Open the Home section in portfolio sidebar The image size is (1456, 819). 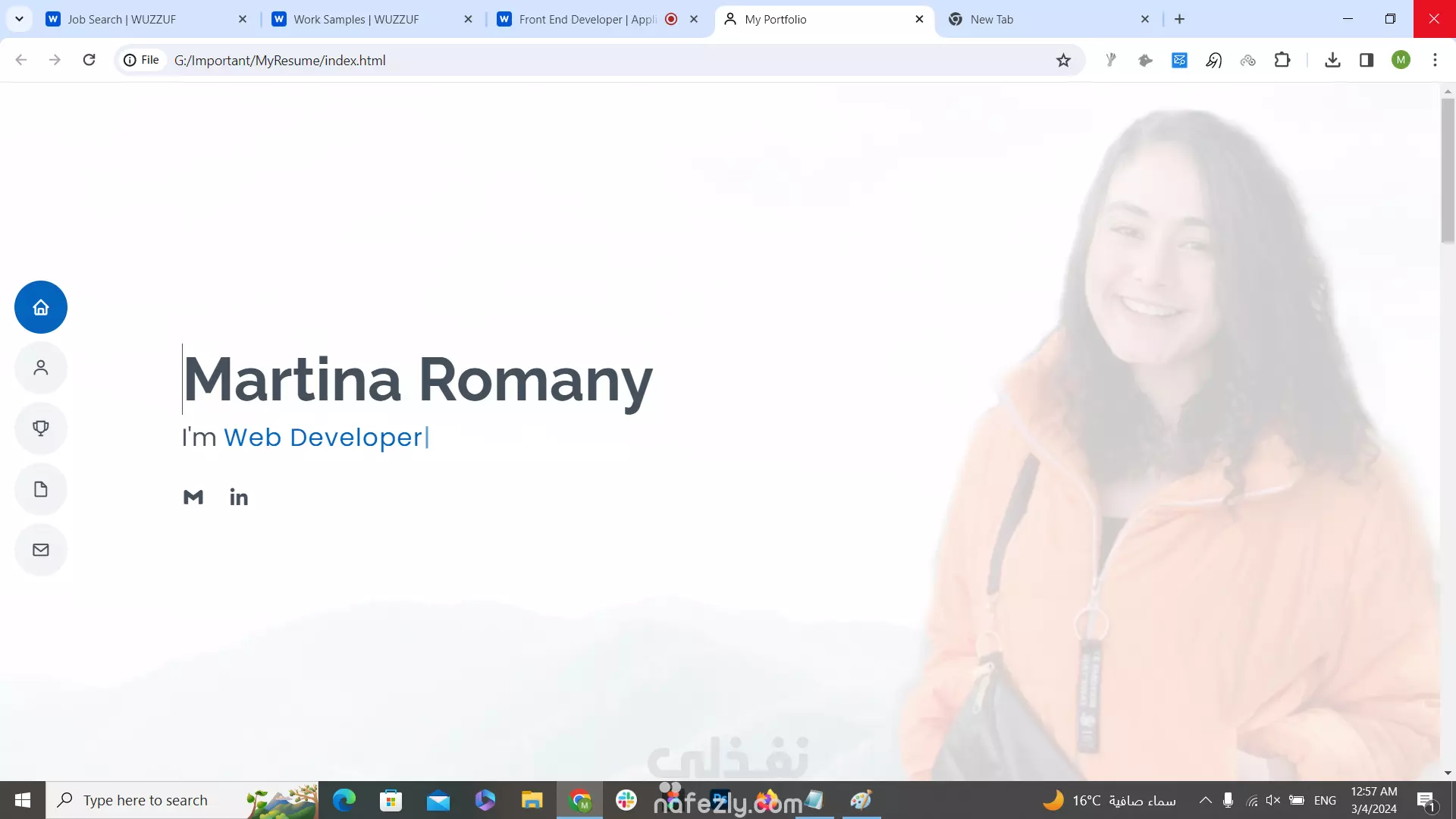[41, 307]
